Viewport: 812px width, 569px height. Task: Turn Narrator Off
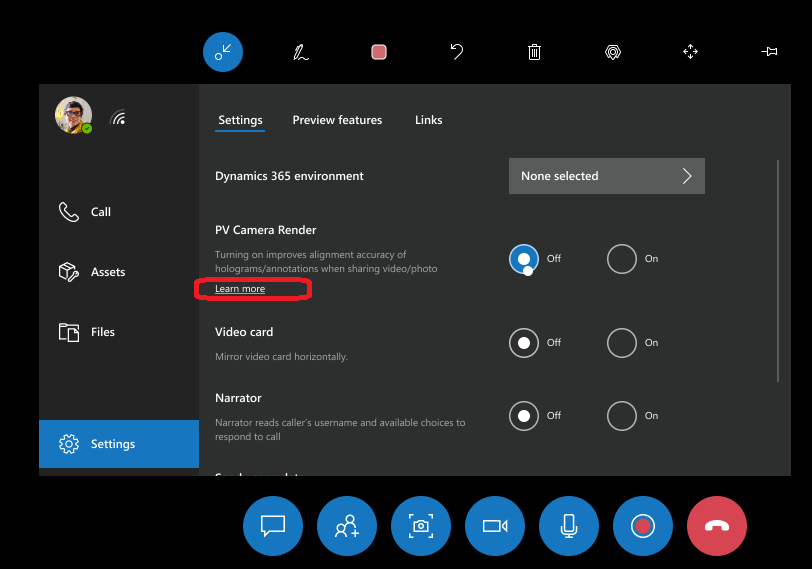click(524, 416)
